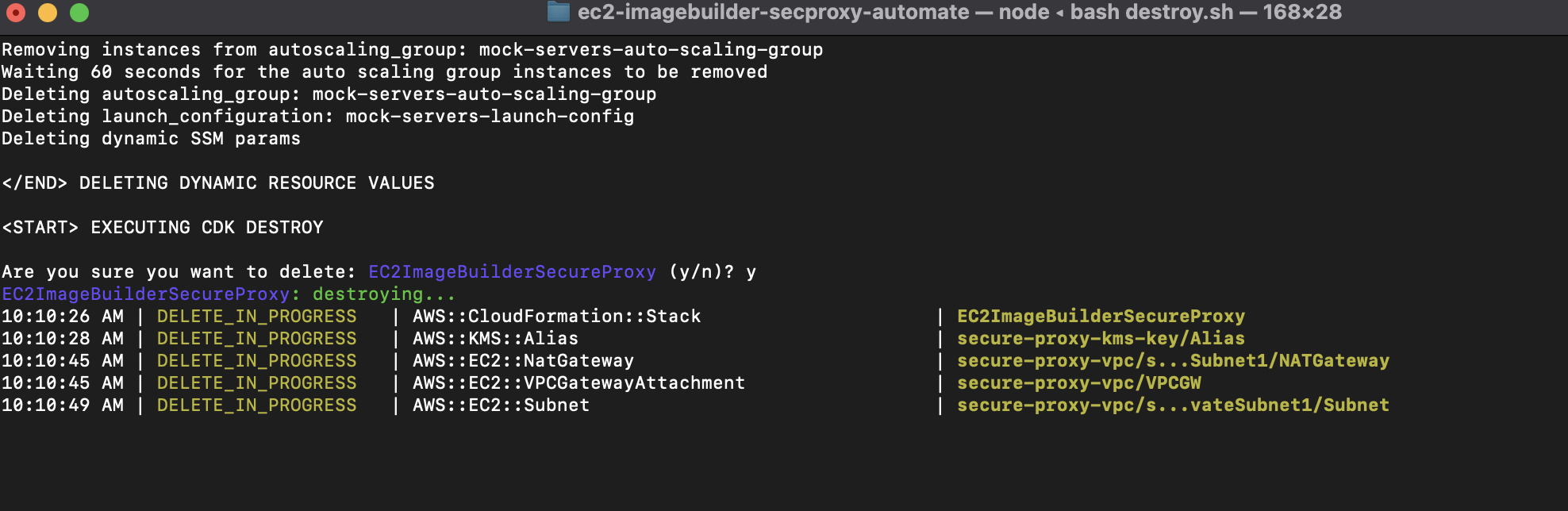Screen dimensions: 1568x511
Task: Click DELETE_IN_PROGRESS status at 10:10:49 AM
Action: click(x=256, y=405)
